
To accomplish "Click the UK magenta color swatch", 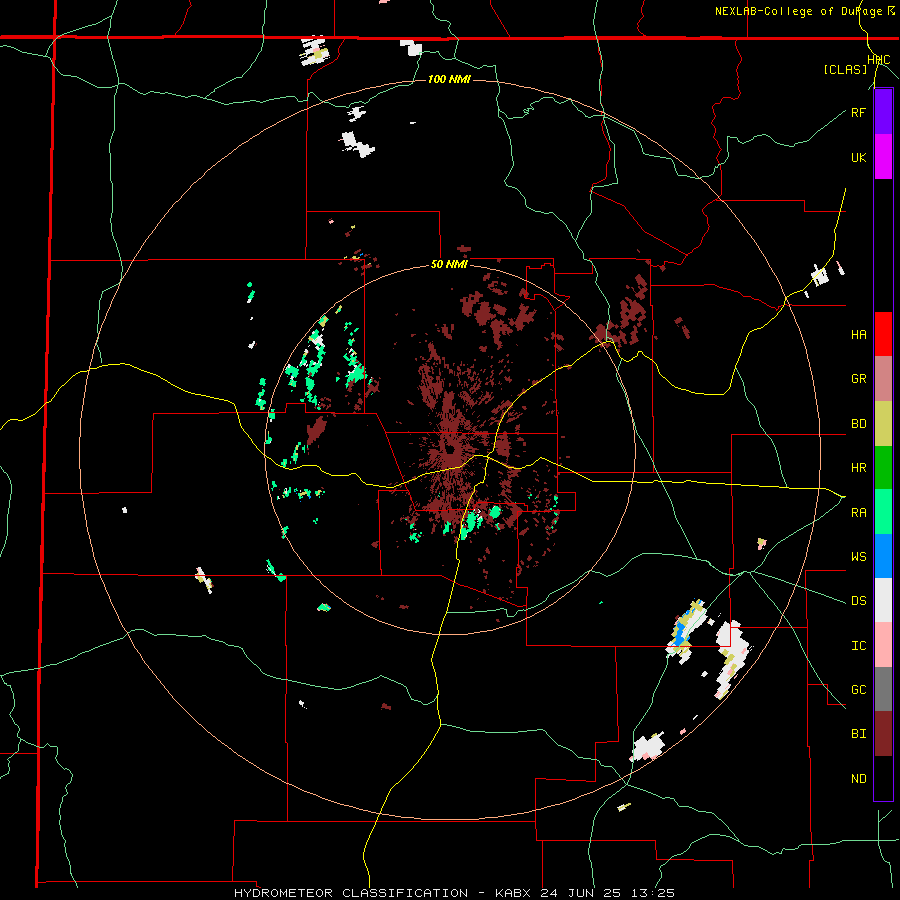I will 883,157.
